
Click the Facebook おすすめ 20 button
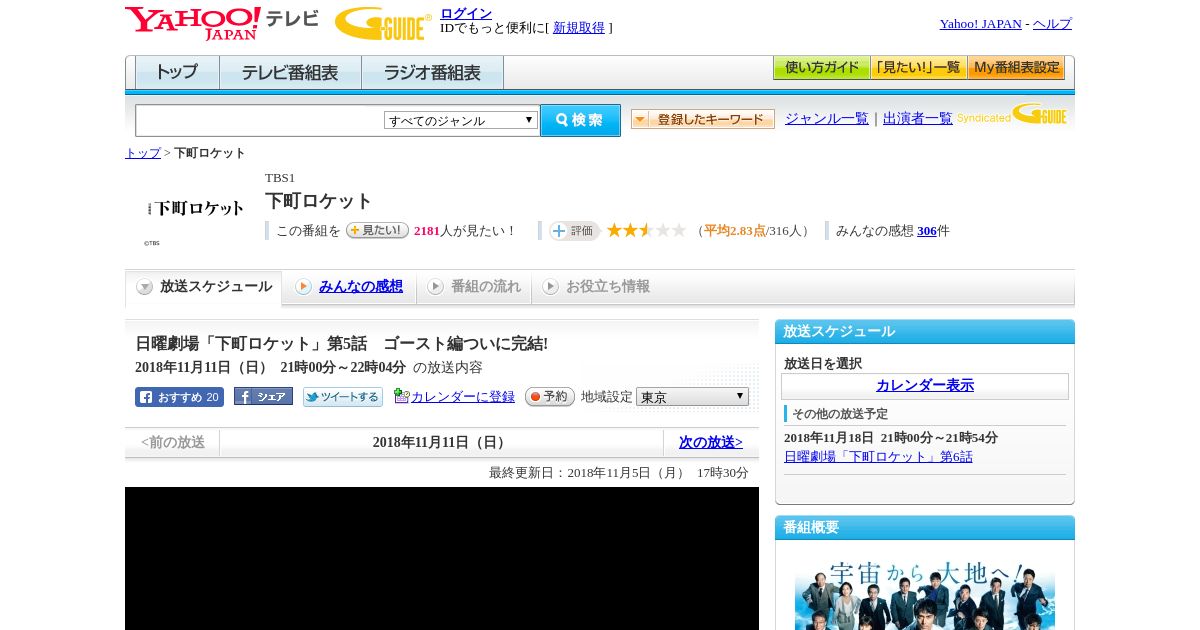click(179, 397)
